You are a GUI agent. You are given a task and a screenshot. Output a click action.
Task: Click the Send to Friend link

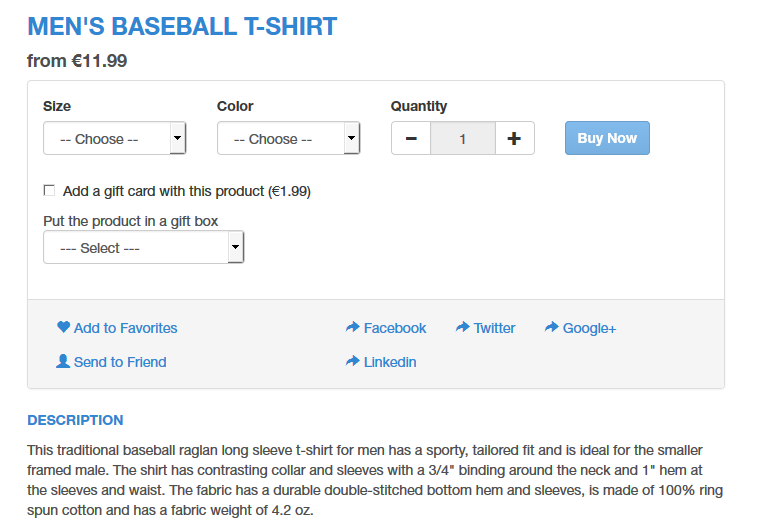click(120, 362)
